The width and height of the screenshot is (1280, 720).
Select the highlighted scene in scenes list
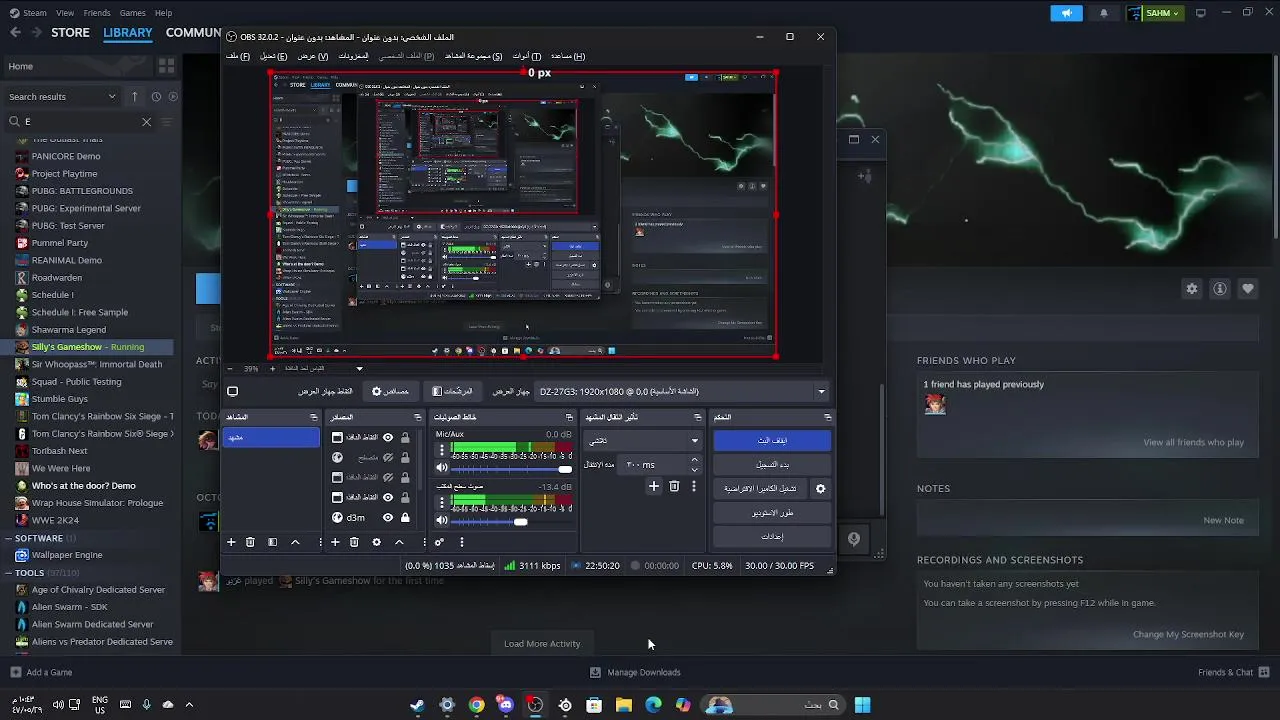pos(271,438)
